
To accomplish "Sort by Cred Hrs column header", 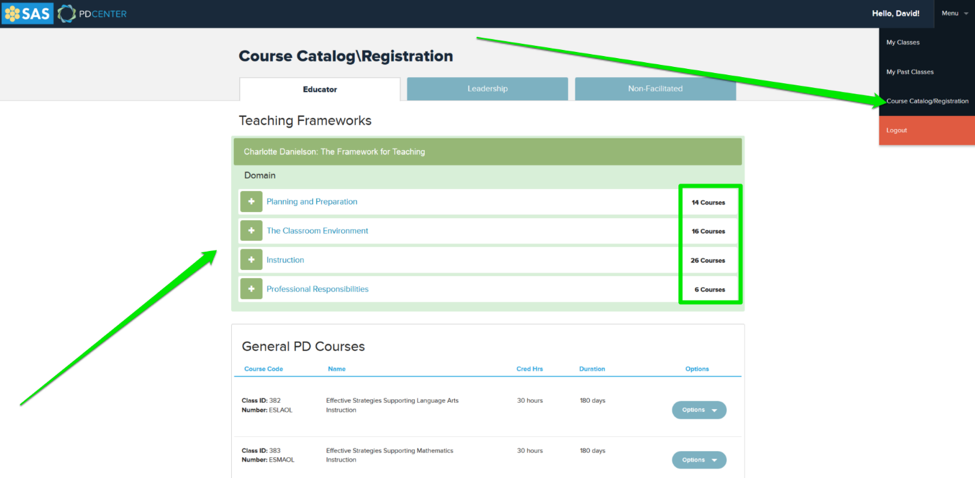I will pyautogui.click(x=530, y=369).
